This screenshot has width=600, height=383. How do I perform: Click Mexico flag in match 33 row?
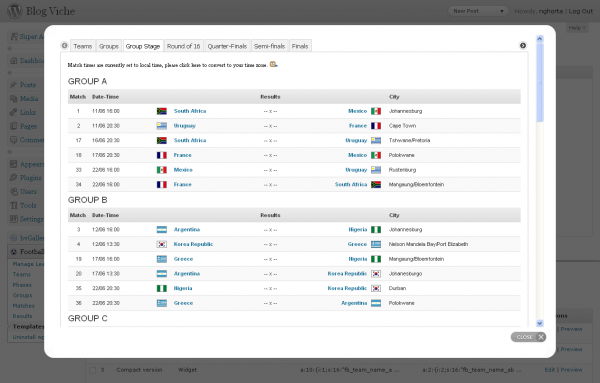[161, 170]
